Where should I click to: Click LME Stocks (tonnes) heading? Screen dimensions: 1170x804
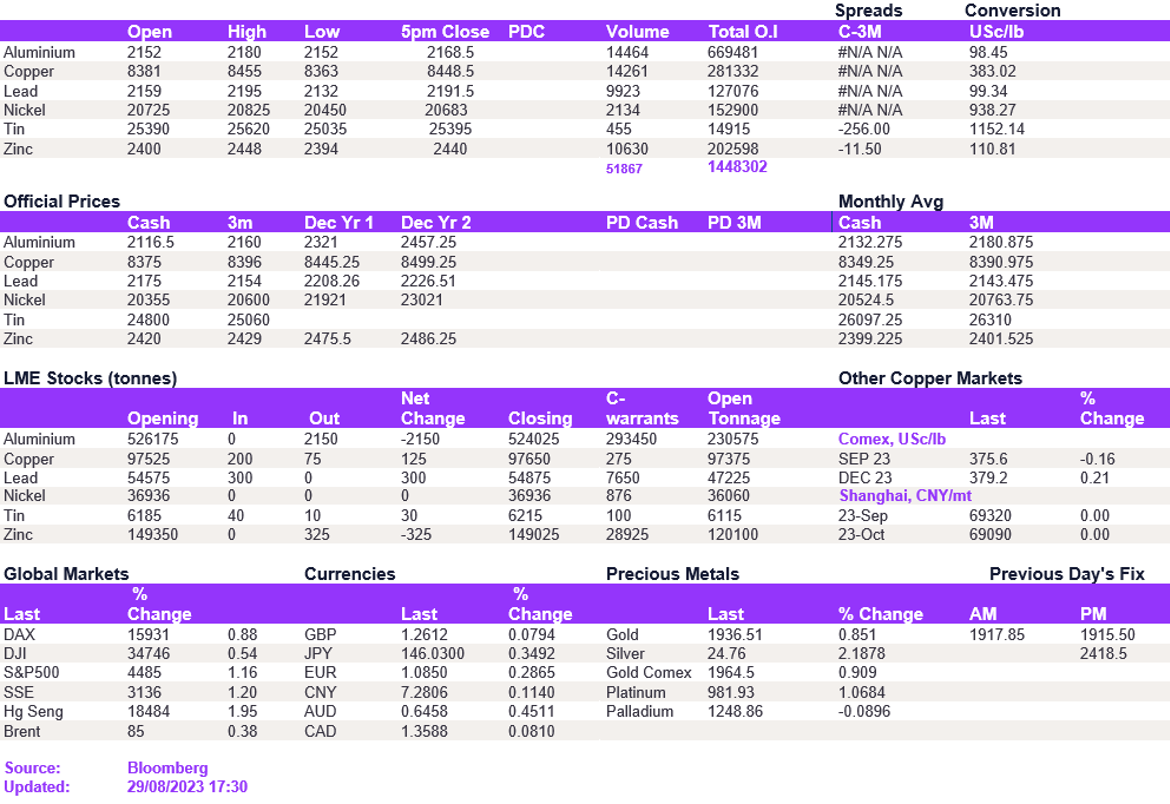(x=90, y=378)
